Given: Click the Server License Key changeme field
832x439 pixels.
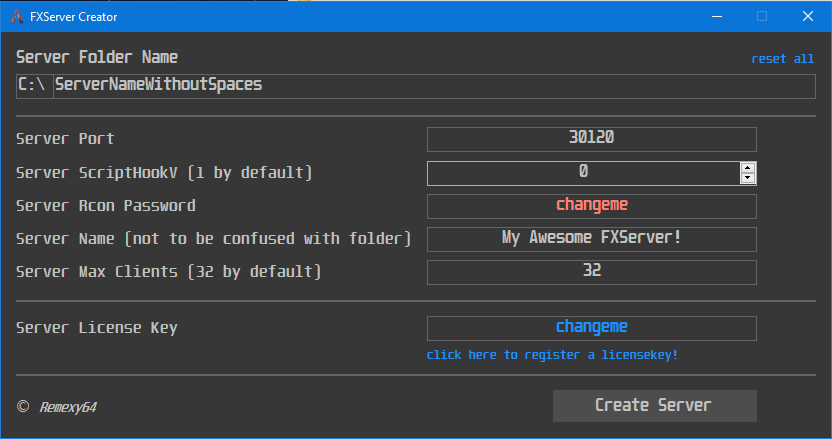Looking at the screenshot, I should (x=592, y=328).
